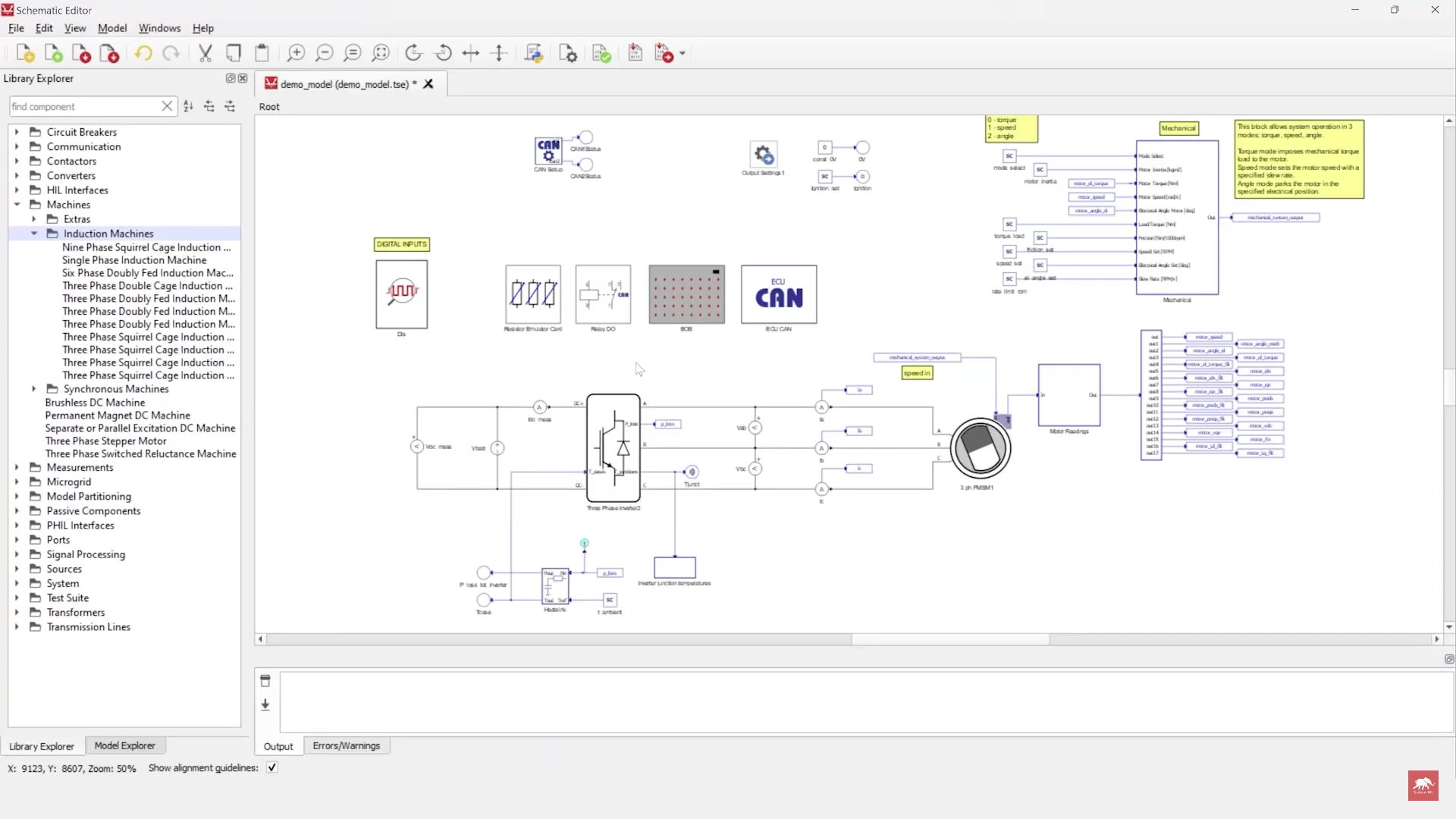The height and width of the screenshot is (819, 1456).
Task: Open the Model menu
Action: coord(112,28)
